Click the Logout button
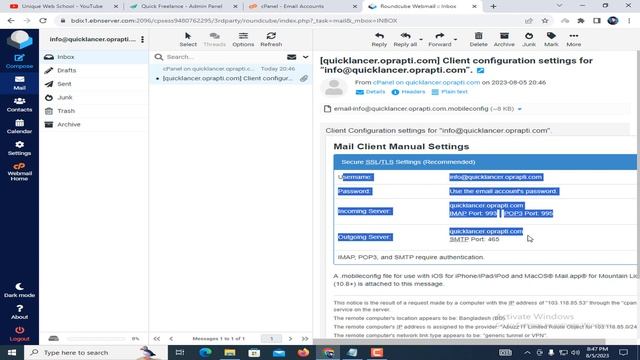640x360 pixels. coord(19,334)
